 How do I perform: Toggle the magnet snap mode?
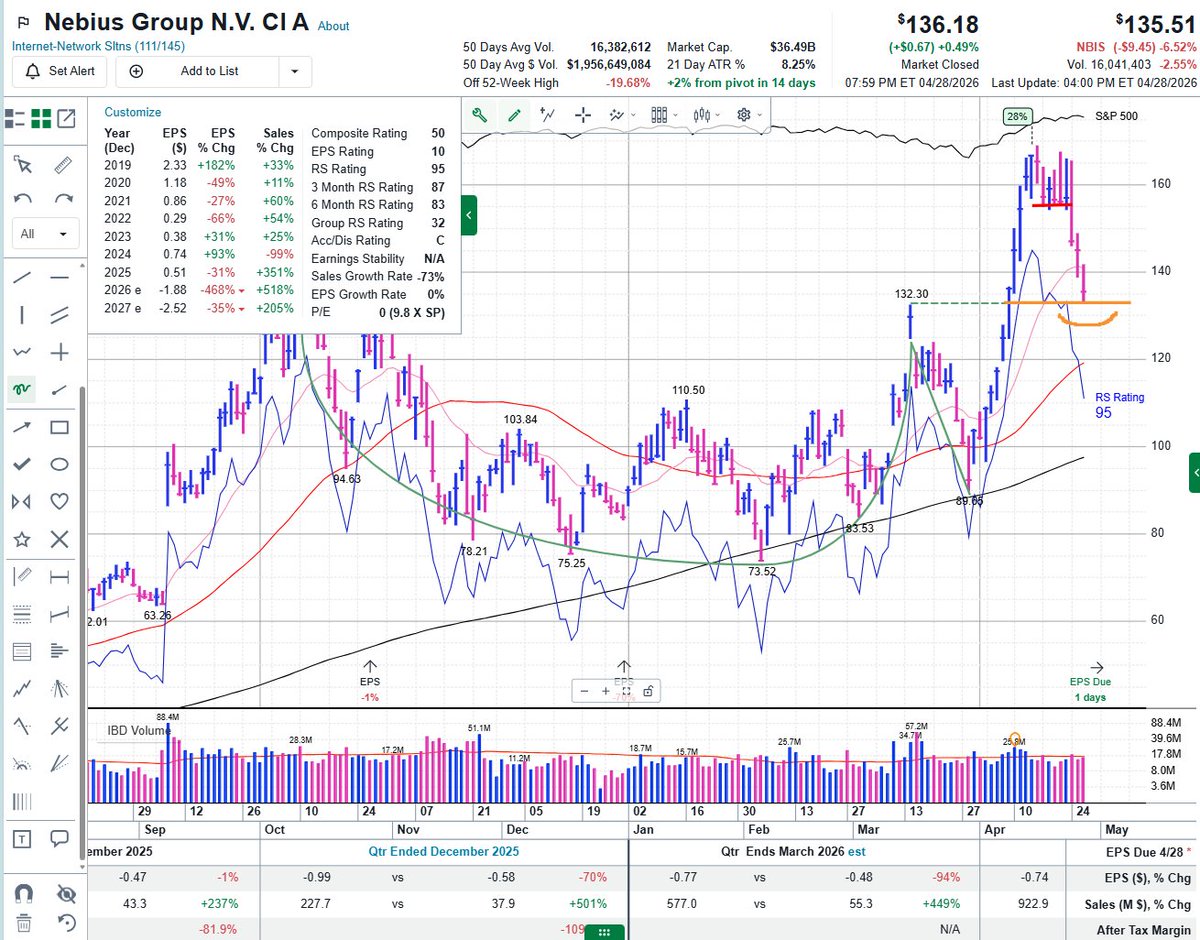22,893
